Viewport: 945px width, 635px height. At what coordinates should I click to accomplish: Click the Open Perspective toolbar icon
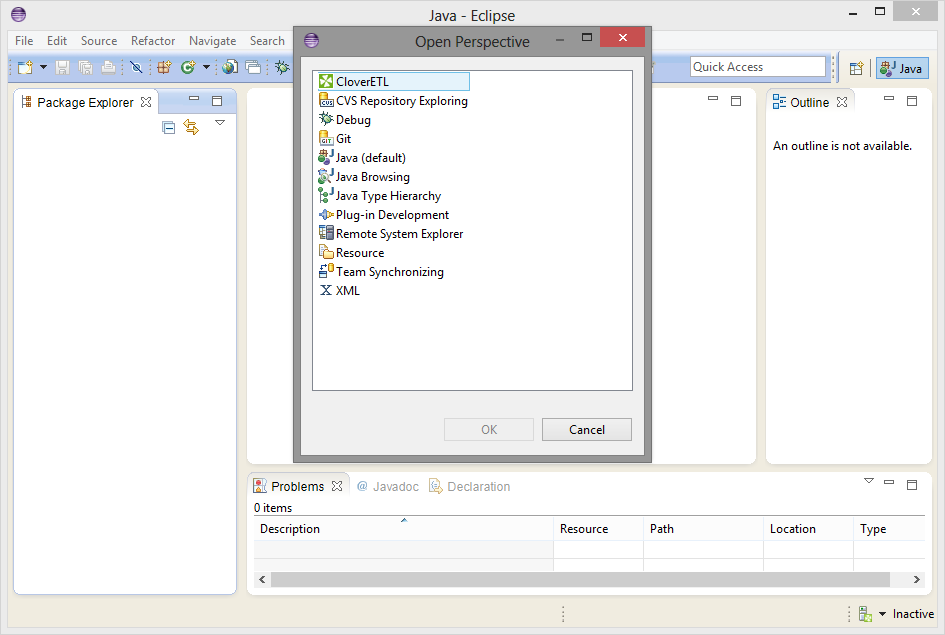tap(856, 68)
